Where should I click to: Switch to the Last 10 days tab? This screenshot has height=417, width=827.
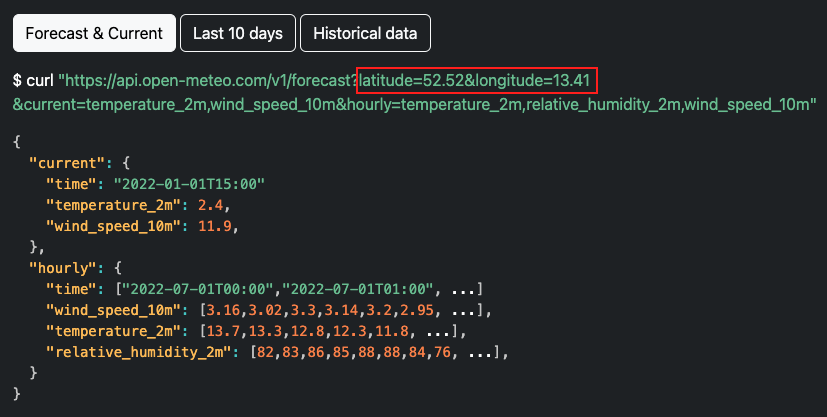(x=238, y=33)
